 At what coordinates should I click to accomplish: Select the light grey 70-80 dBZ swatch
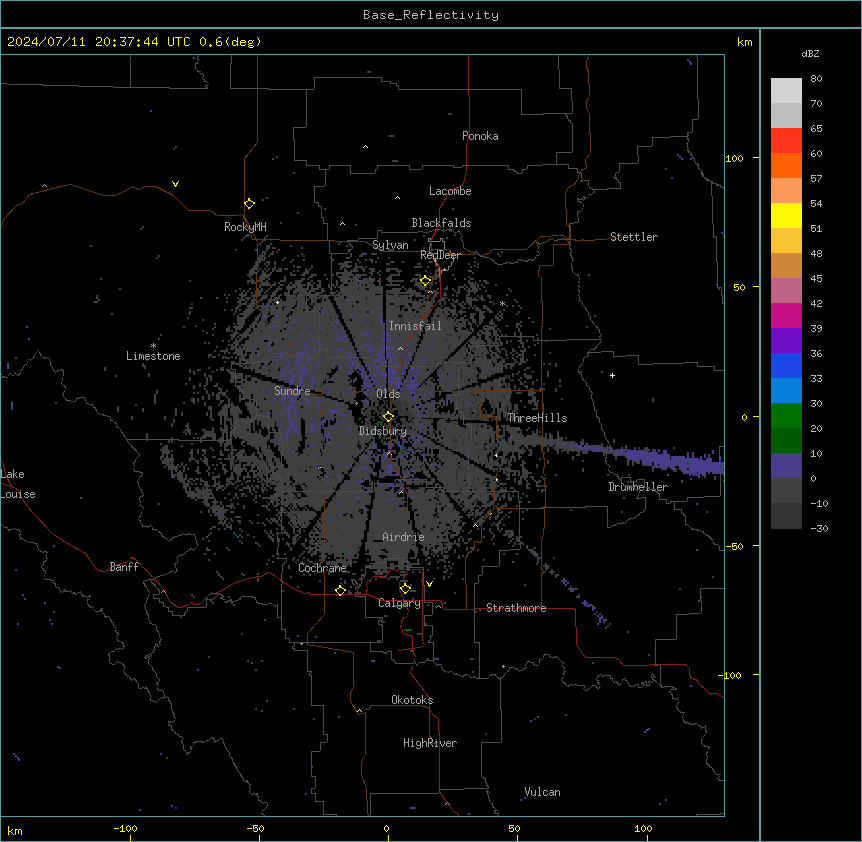(x=786, y=91)
